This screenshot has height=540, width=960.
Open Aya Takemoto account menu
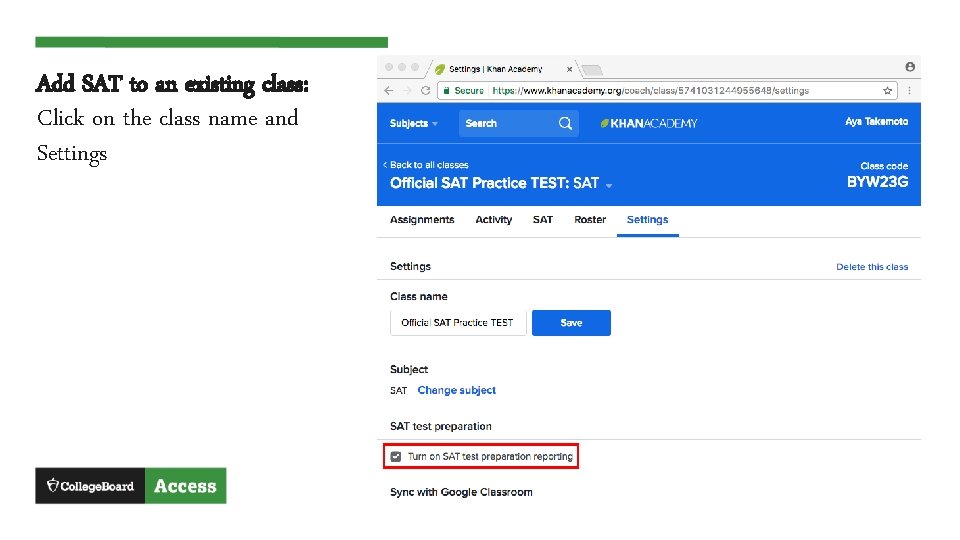[x=876, y=122]
